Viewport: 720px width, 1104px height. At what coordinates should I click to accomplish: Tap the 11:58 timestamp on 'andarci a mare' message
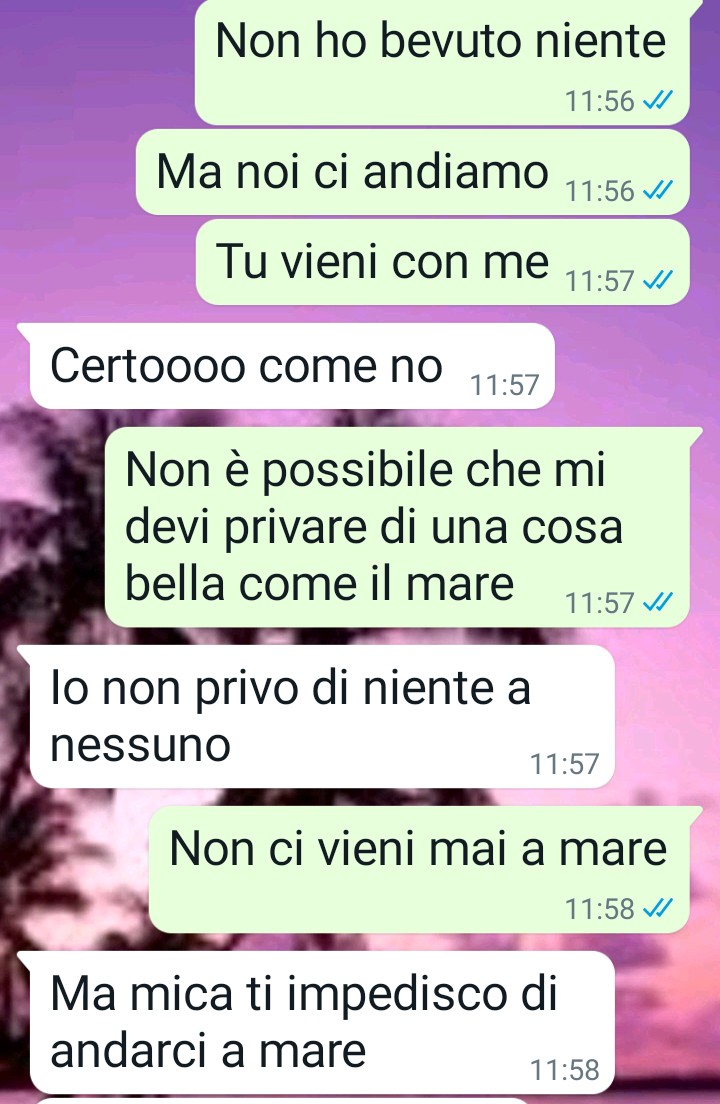pos(564,1070)
